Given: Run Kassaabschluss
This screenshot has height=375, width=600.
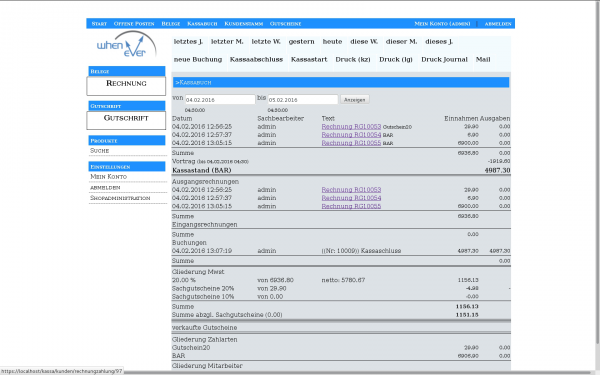Looking at the screenshot, I should point(256,60).
